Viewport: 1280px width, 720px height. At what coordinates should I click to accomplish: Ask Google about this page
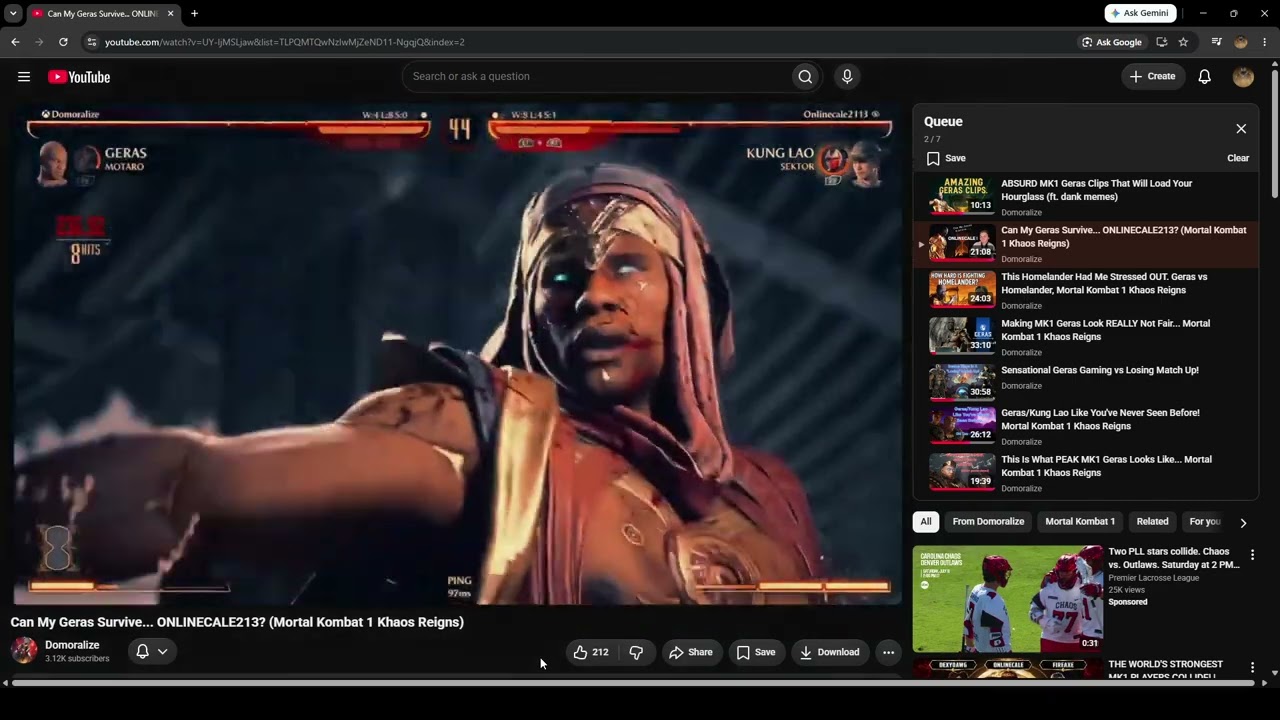[1112, 42]
